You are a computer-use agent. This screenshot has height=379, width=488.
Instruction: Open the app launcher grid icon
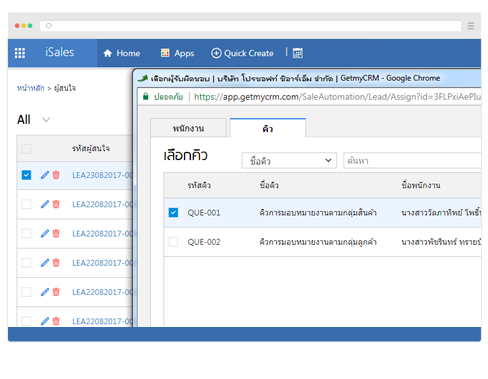20,53
